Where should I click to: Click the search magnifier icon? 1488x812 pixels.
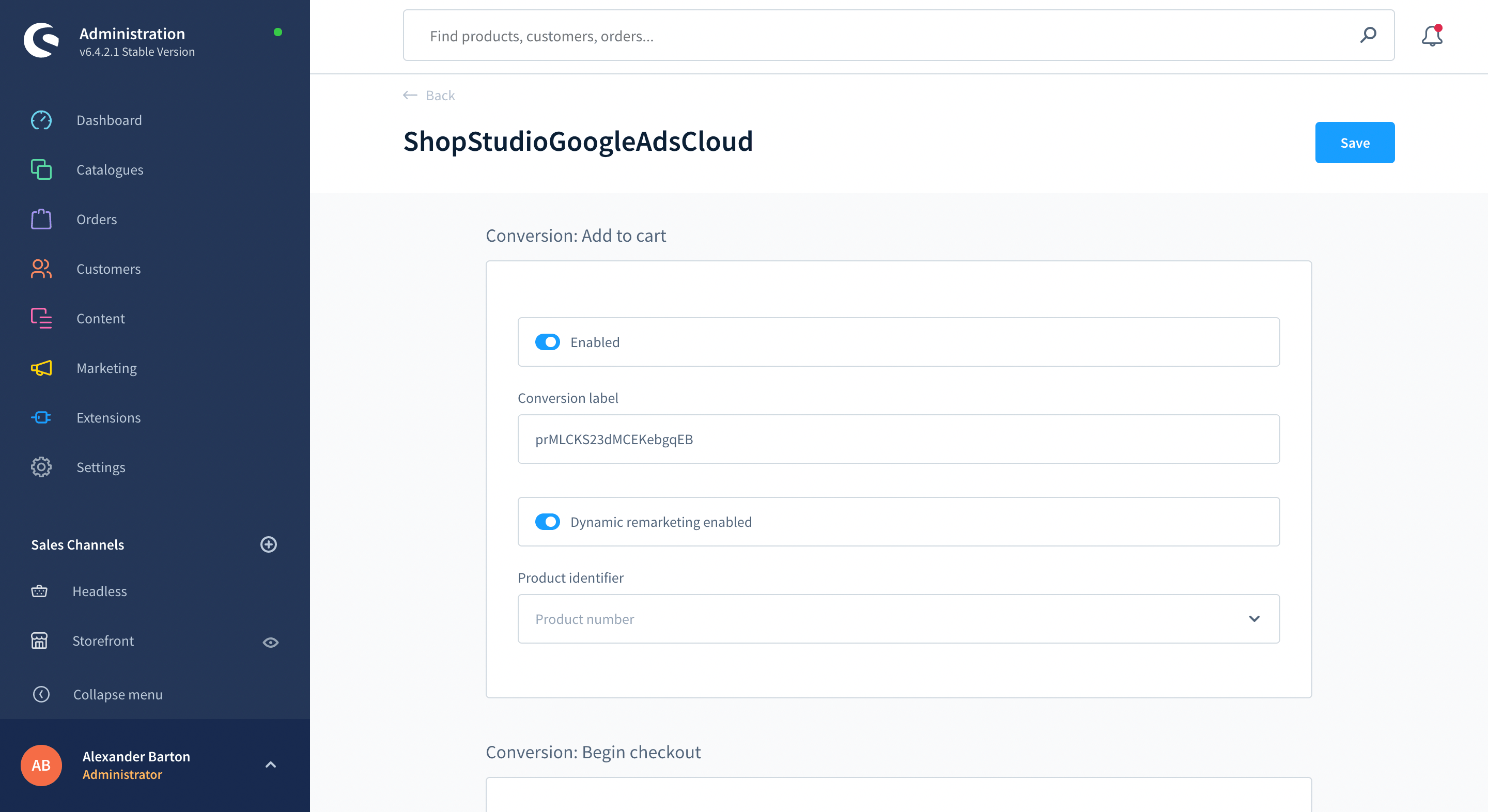pyautogui.click(x=1368, y=35)
